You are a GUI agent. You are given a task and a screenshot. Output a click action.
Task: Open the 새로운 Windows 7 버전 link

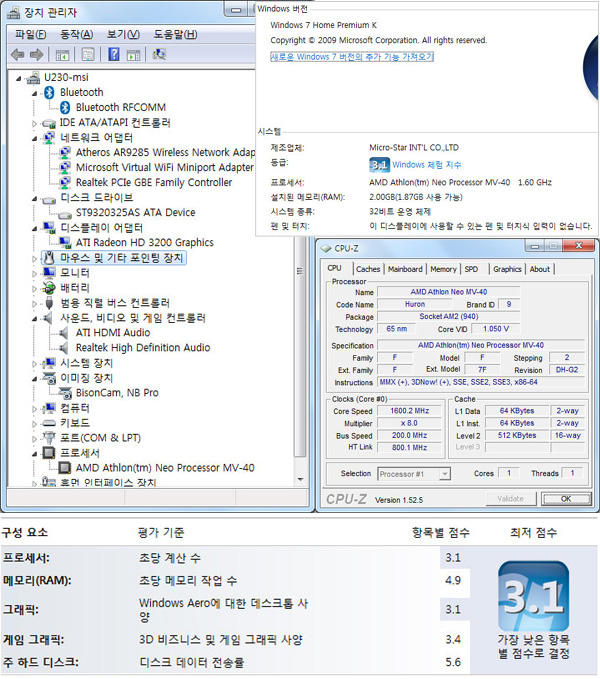click(352, 57)
